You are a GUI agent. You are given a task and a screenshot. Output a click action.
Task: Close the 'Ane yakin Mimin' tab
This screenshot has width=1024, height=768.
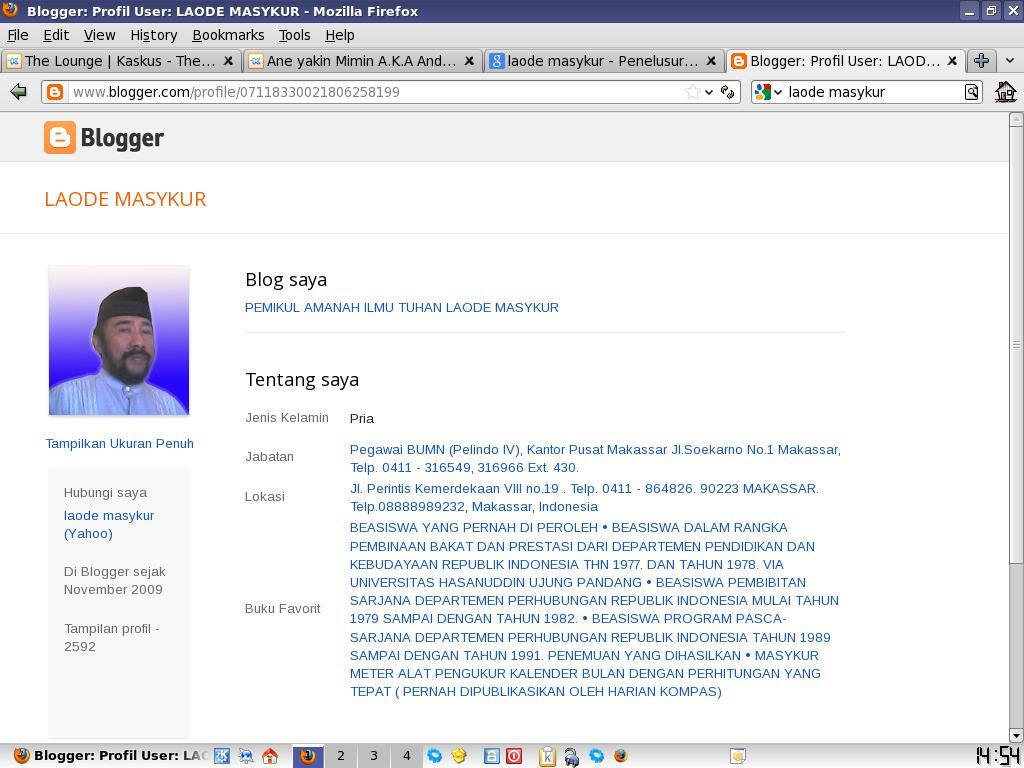[x=469, y=61]
